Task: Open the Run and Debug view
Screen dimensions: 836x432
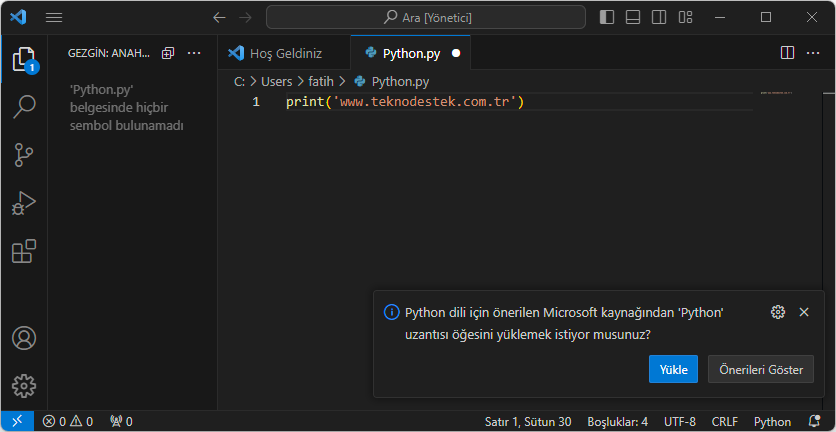Action: (x=24, y=203)
